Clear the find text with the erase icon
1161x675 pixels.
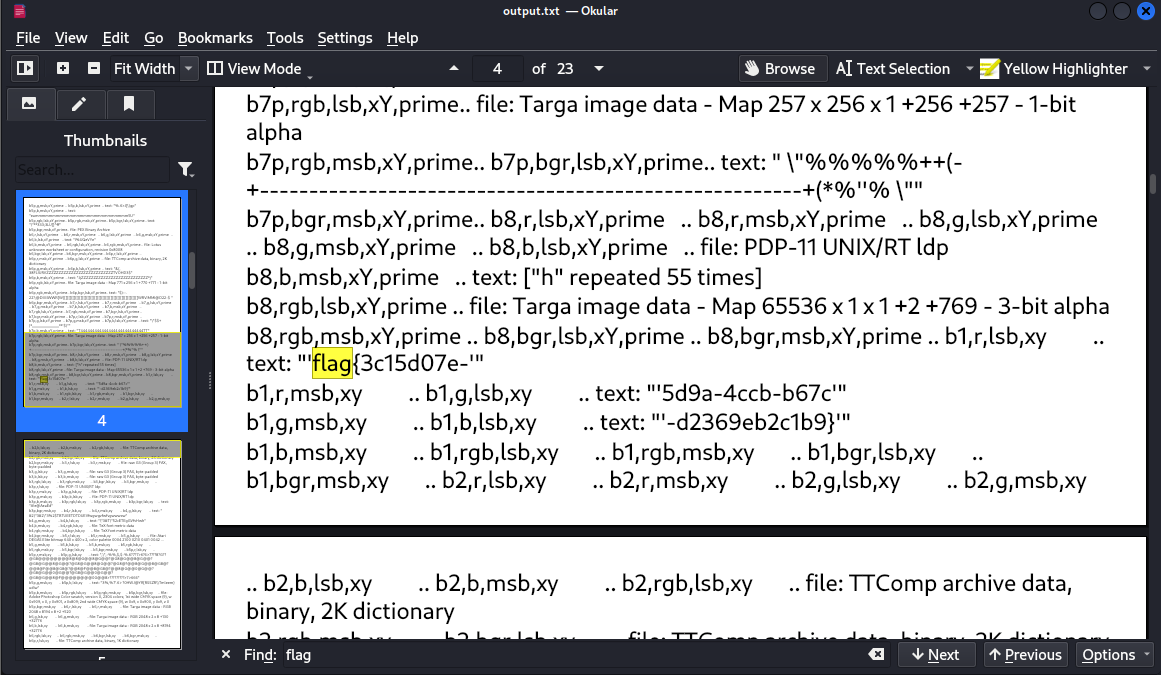click(x=875, y=655)
